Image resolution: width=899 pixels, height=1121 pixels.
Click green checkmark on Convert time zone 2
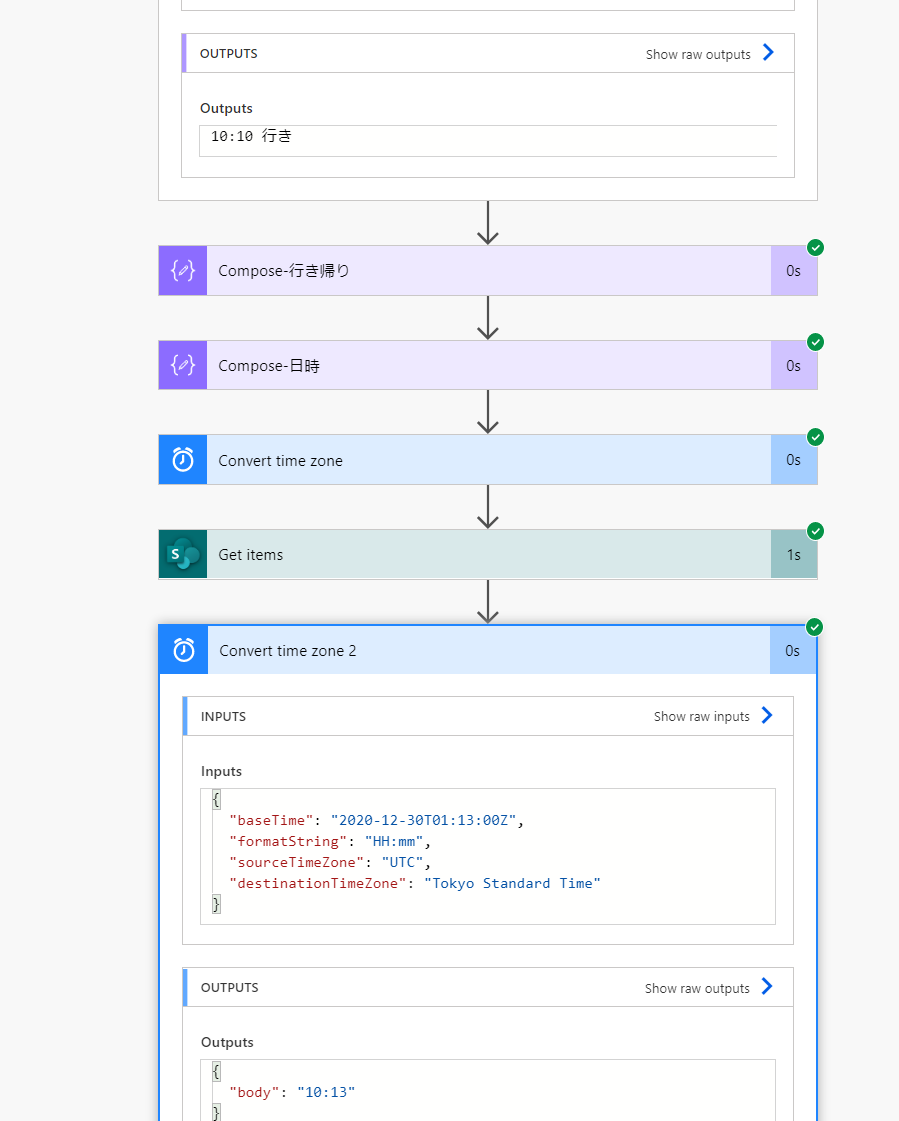pos(815,627)
